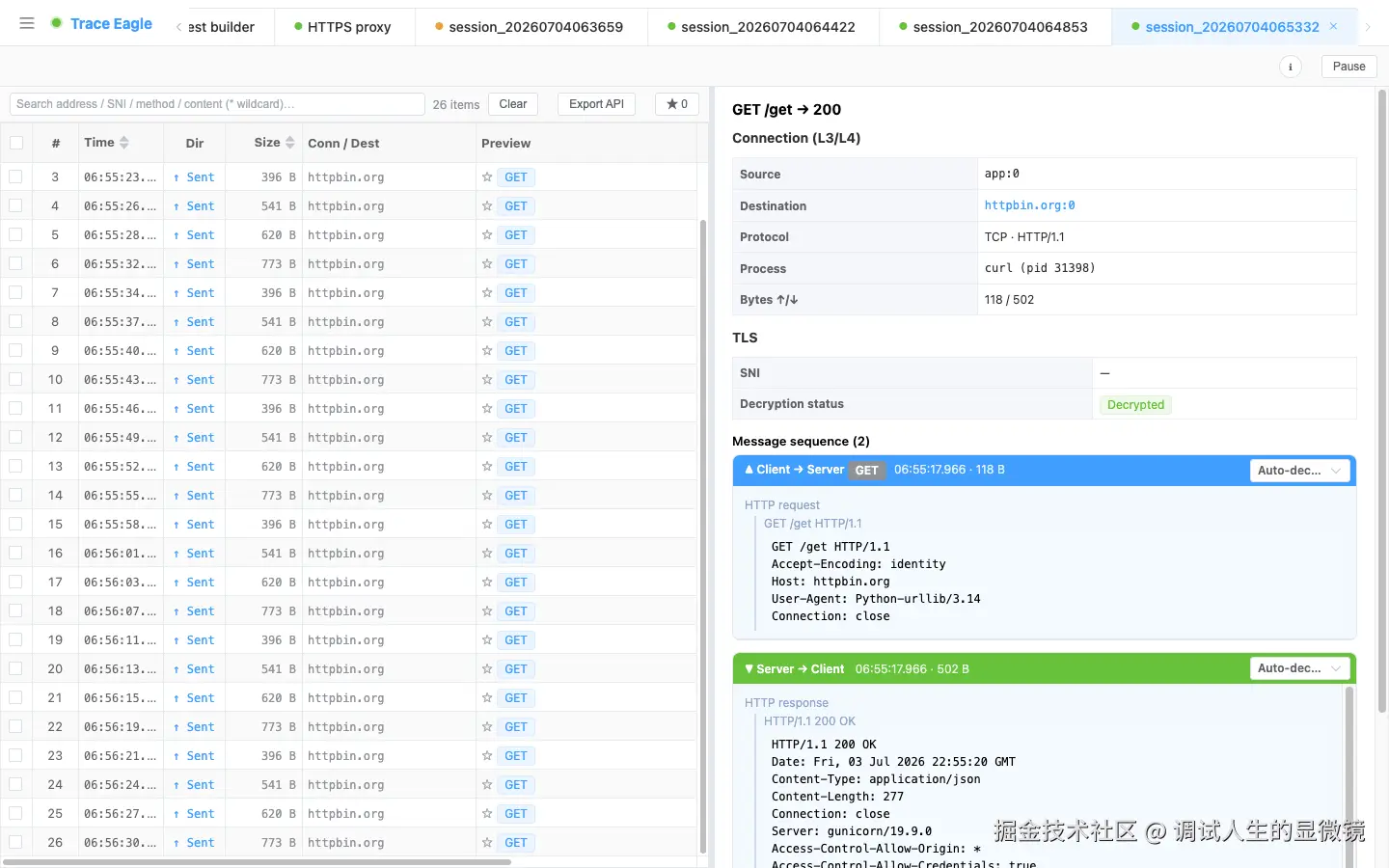This screenshot has height=868, width=1389.
Task: Open Auto-dec dropdown on Server → Client message
Action: [x=1299, y=668]
